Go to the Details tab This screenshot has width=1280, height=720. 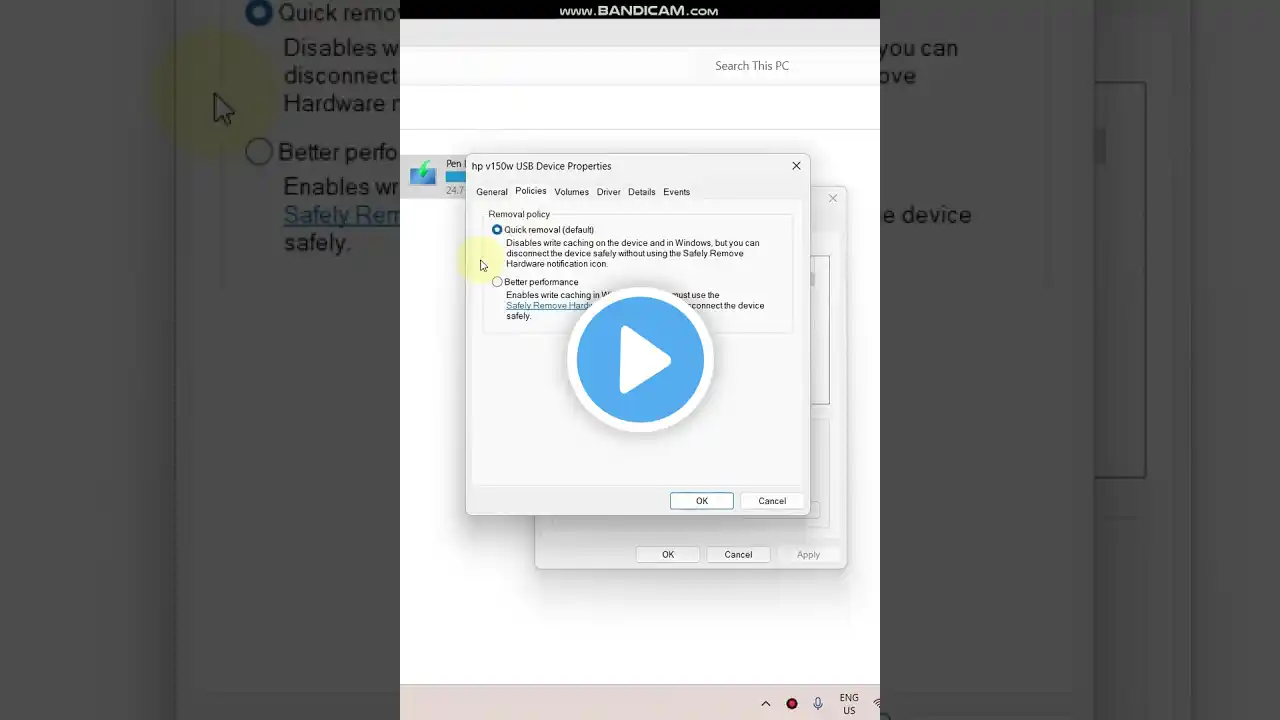click(x=641, y=192)
